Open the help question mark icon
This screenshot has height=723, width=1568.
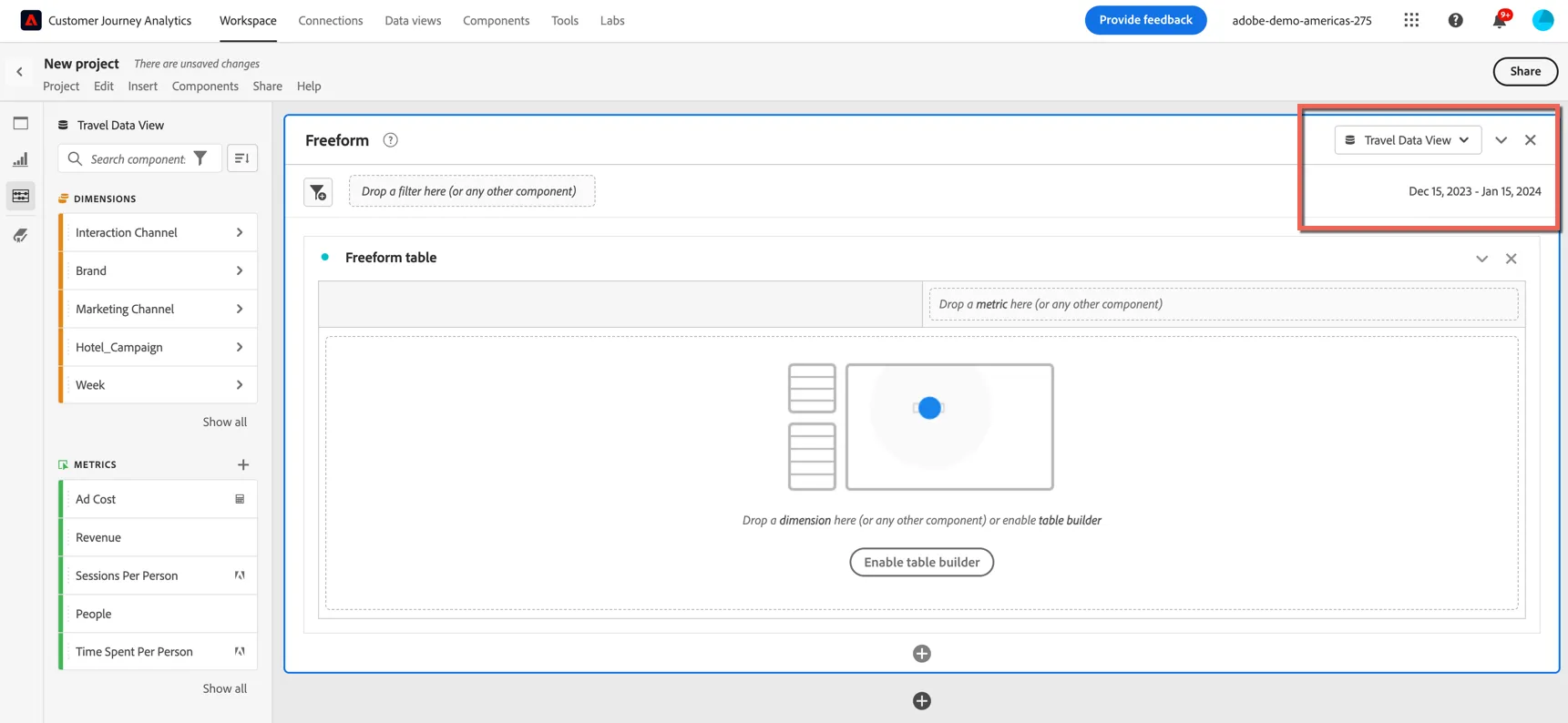1455,20
